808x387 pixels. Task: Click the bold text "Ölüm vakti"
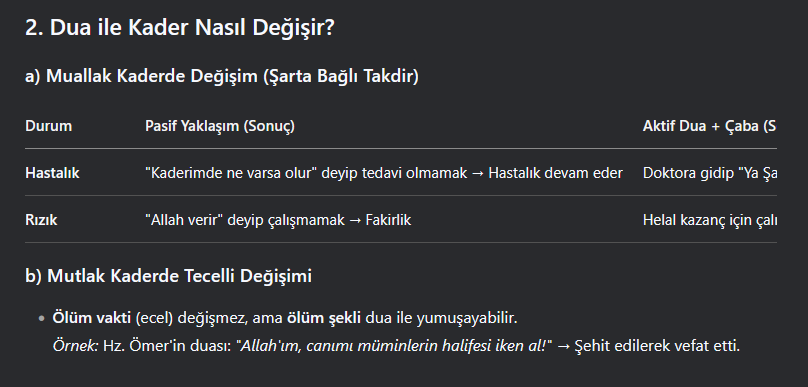tap(92, 318)
